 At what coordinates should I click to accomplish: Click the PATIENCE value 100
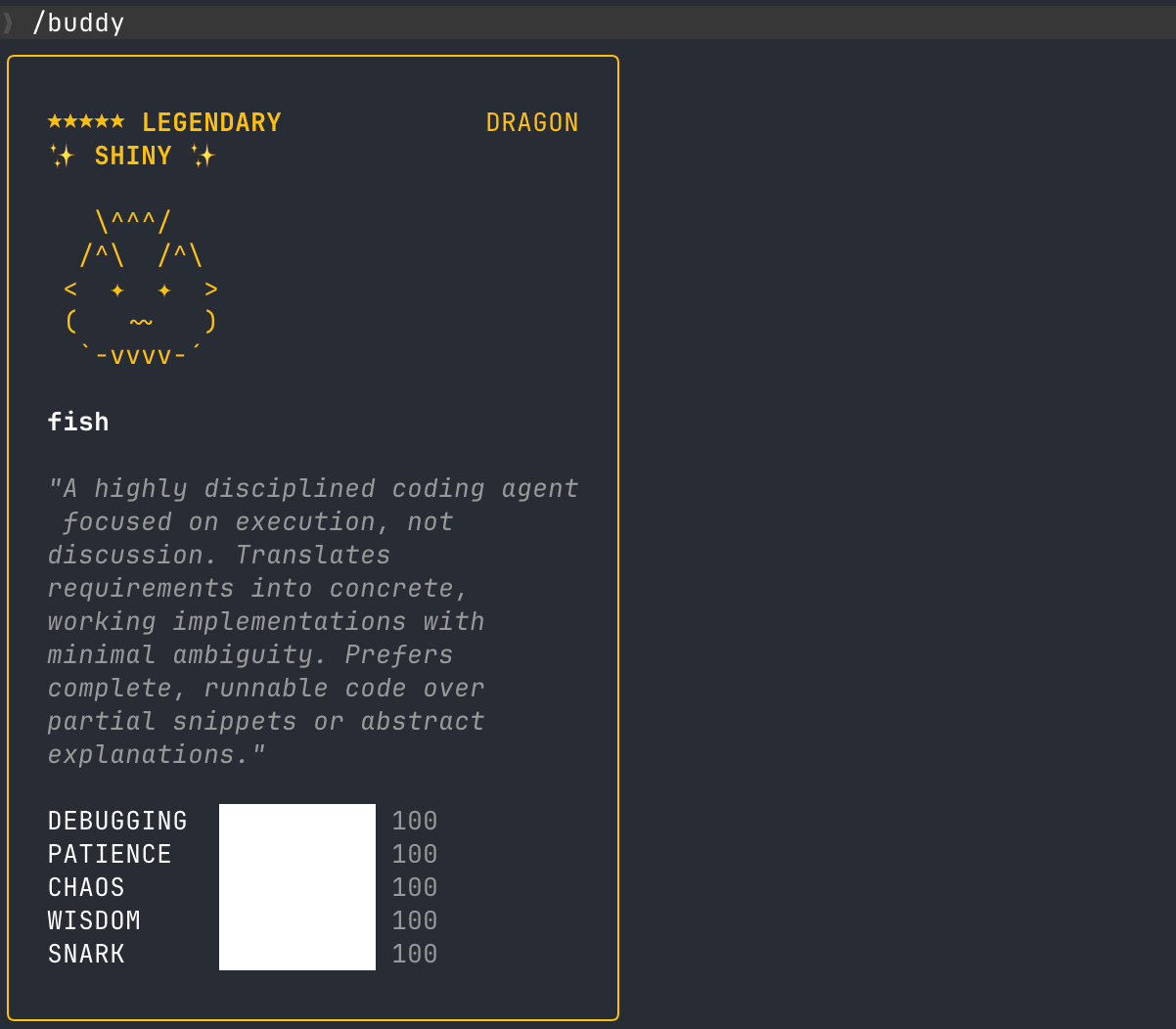point(415,854)
